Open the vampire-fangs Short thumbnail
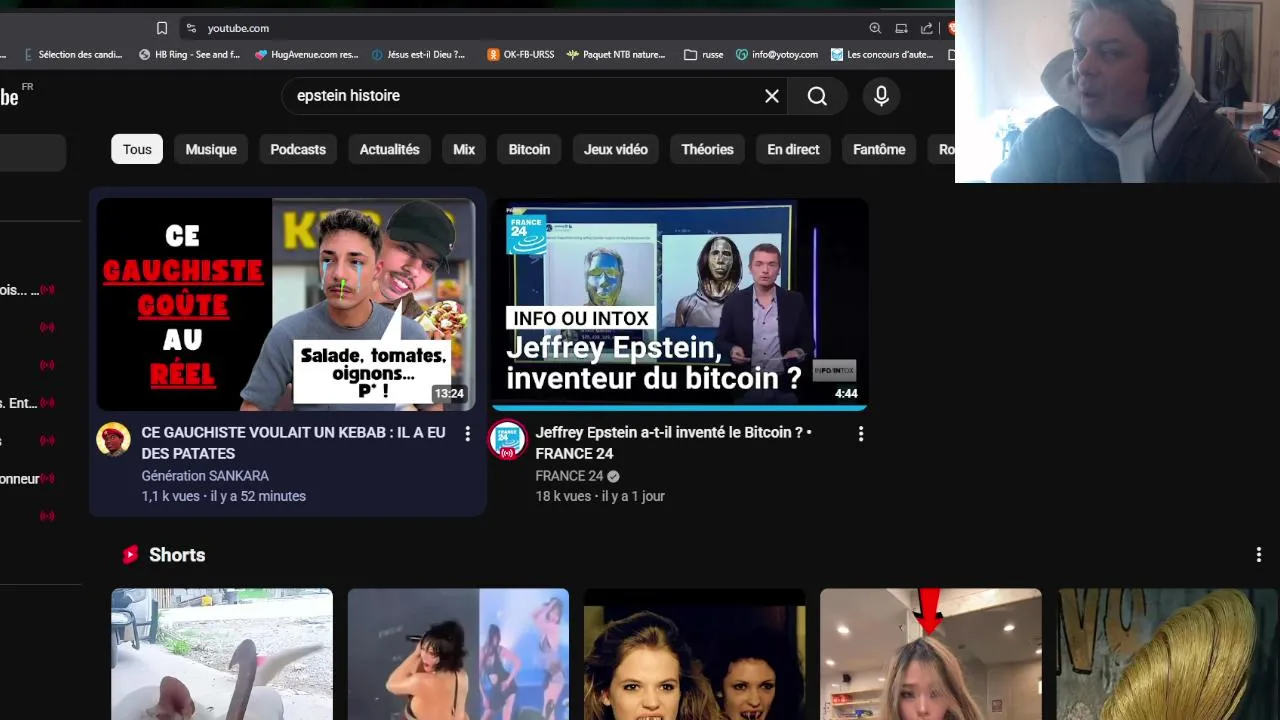Viewport: 1280px width, 720px height. click(x=694, y=654)
